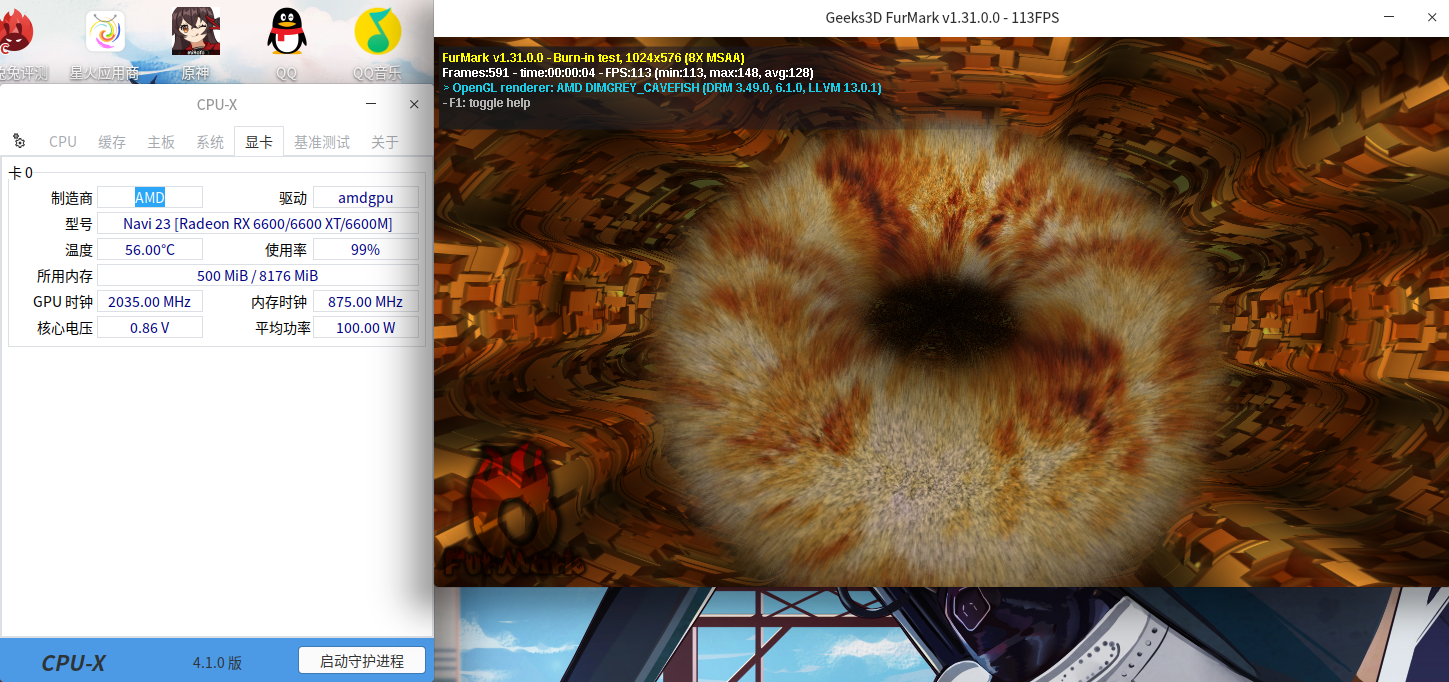Click the GPU 时钟 value 2035.00 MHz
Screen dimensions: 1449x682
[x=150, y=301]
